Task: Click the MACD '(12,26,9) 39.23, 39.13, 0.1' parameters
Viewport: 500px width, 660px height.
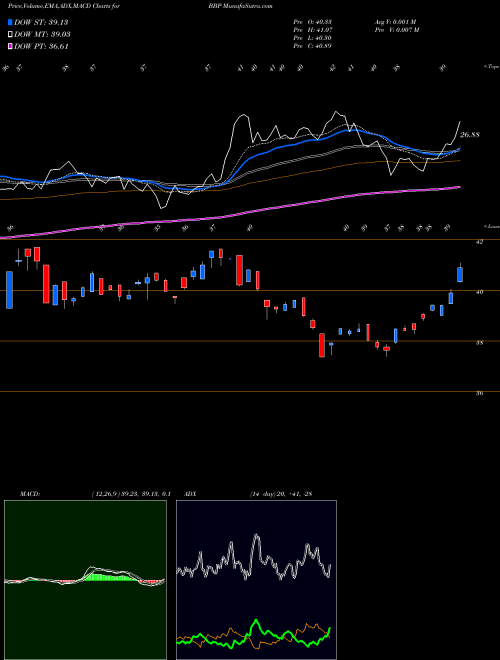Action: pyautogui.click(x=131, y=494)
